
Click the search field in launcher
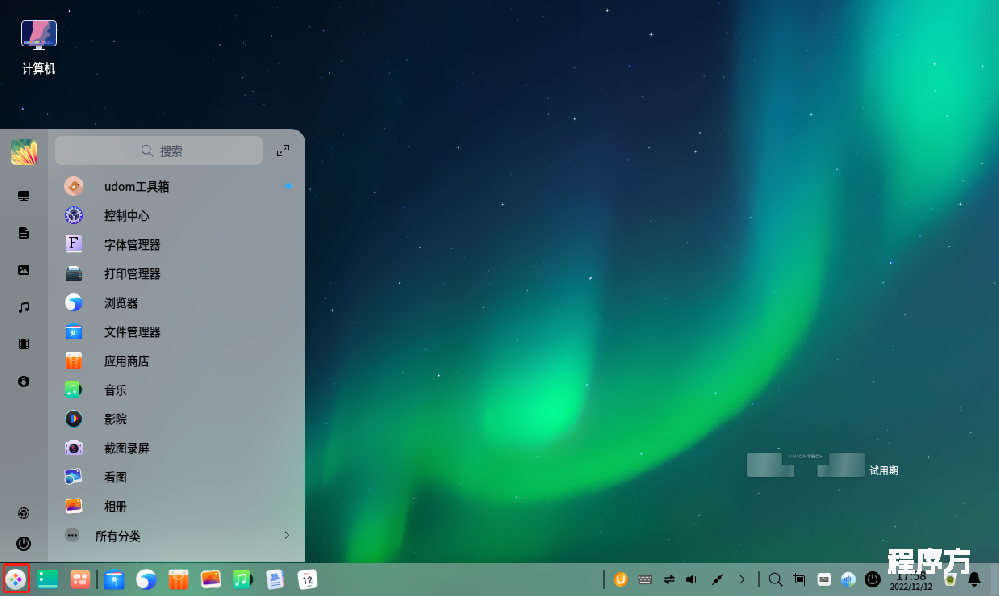pyautogui.click(x=159, y=150)
